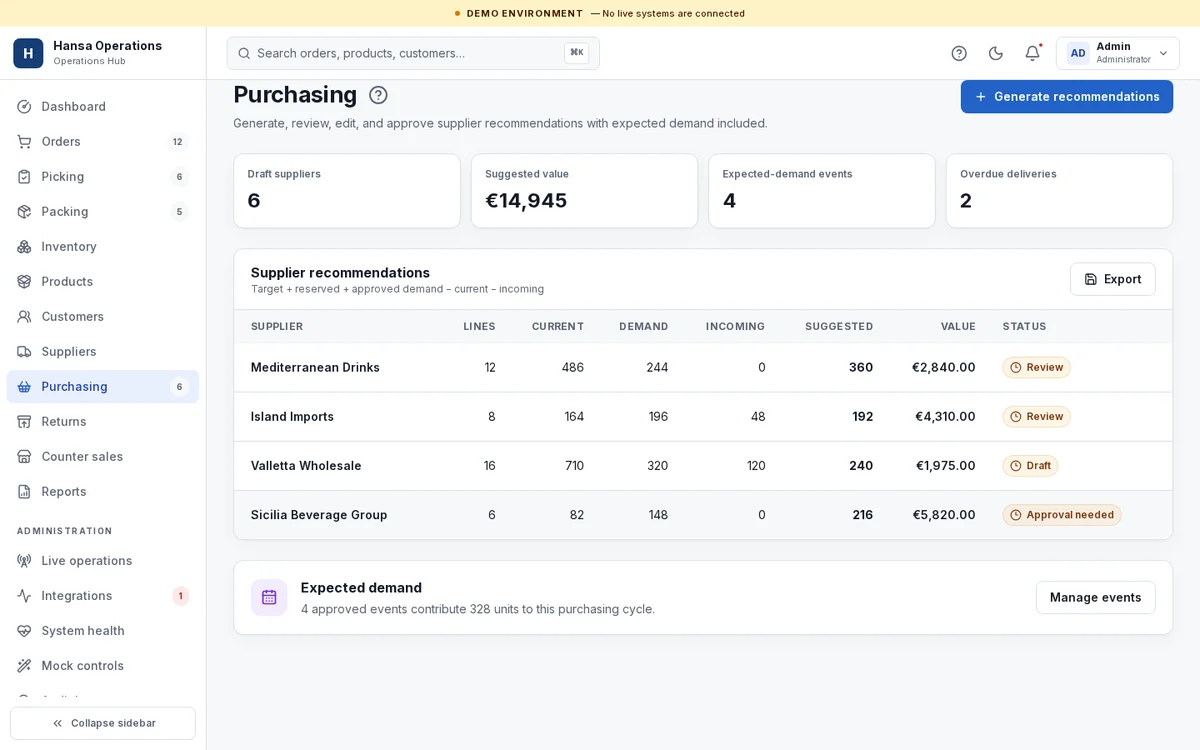Image resolution: width=1200 pixels, height=750 pixels.
Task: Click the Approval needed badge
Action: click(1062, 515)
